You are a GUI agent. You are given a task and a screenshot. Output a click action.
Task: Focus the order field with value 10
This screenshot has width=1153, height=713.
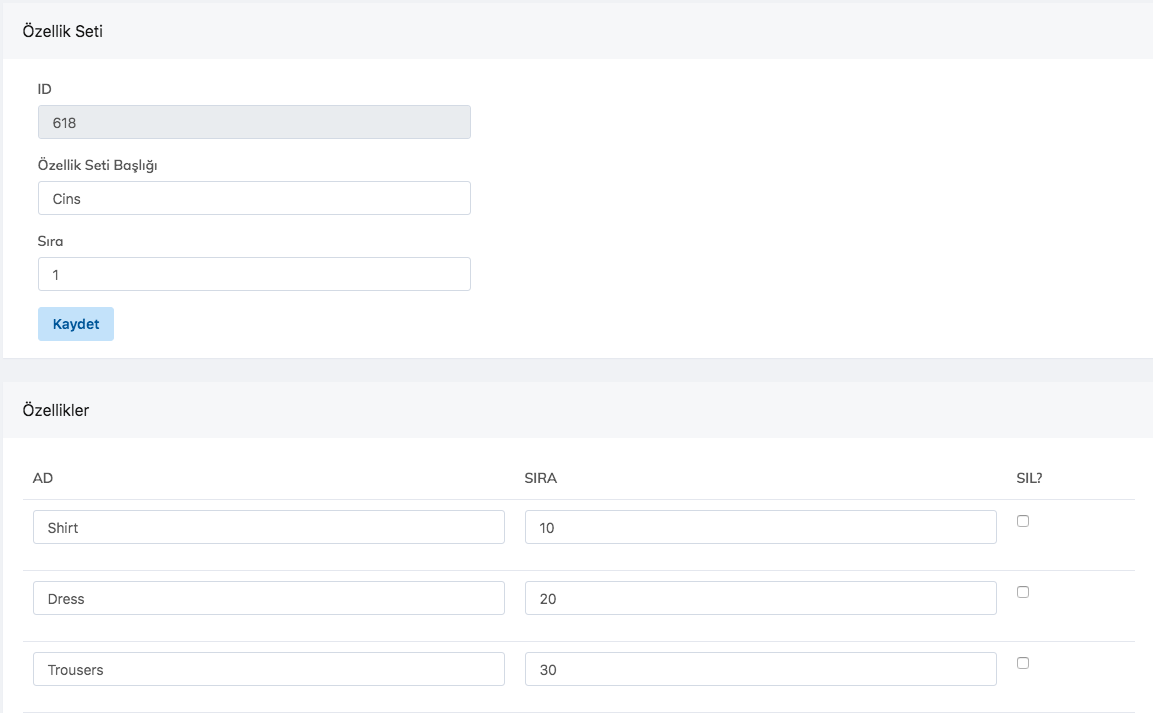pyautogui.click(x=760, y=527)
